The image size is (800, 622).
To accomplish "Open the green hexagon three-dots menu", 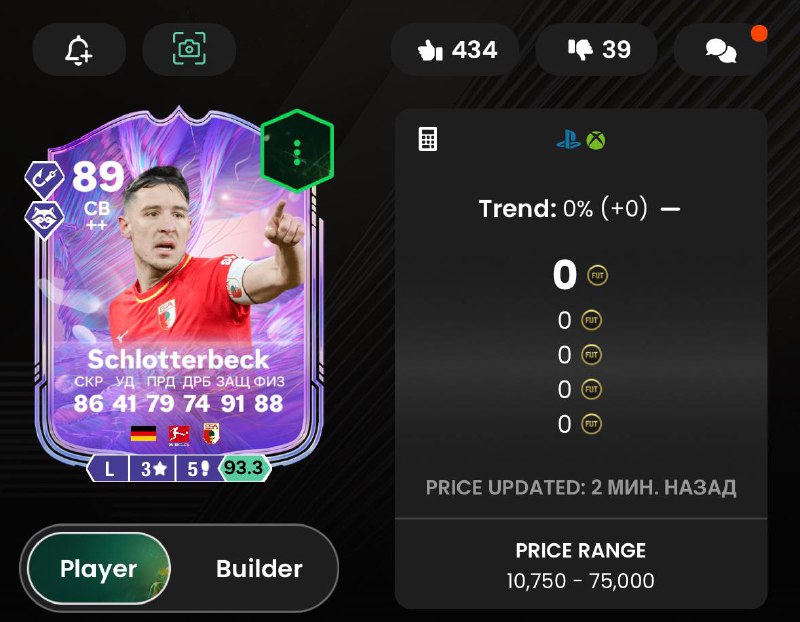I will 297,151.
